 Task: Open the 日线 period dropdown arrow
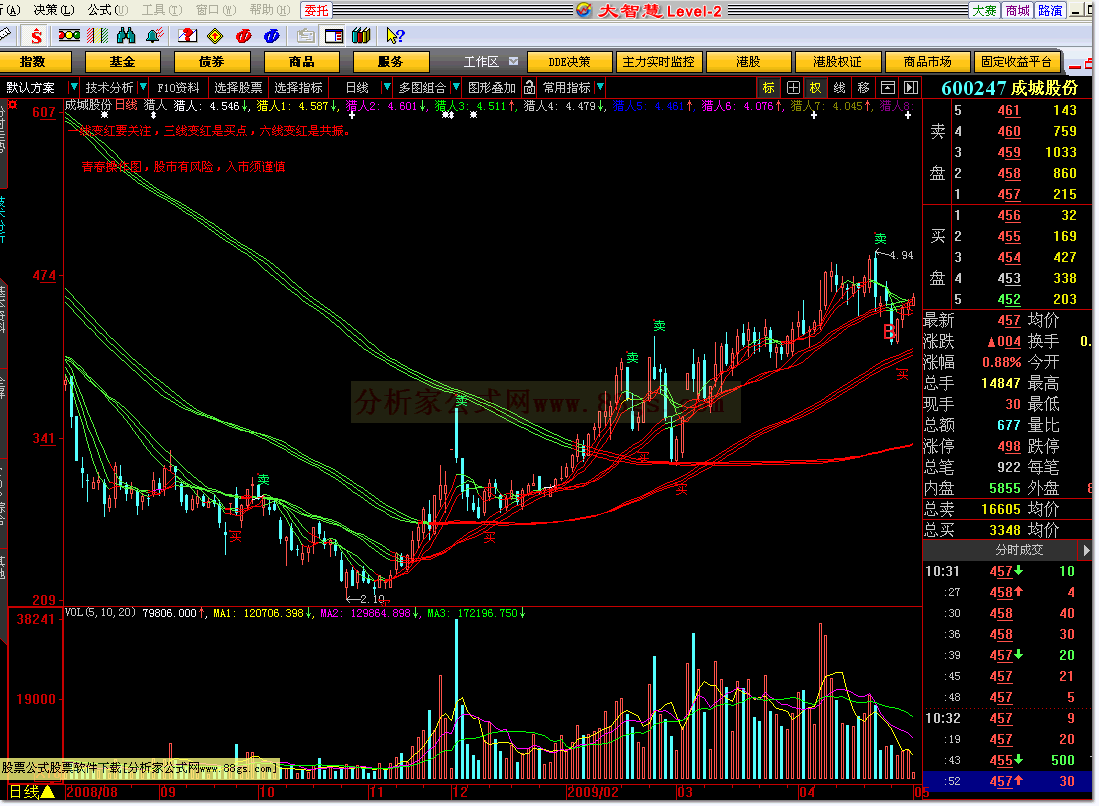tap(385, 87)
